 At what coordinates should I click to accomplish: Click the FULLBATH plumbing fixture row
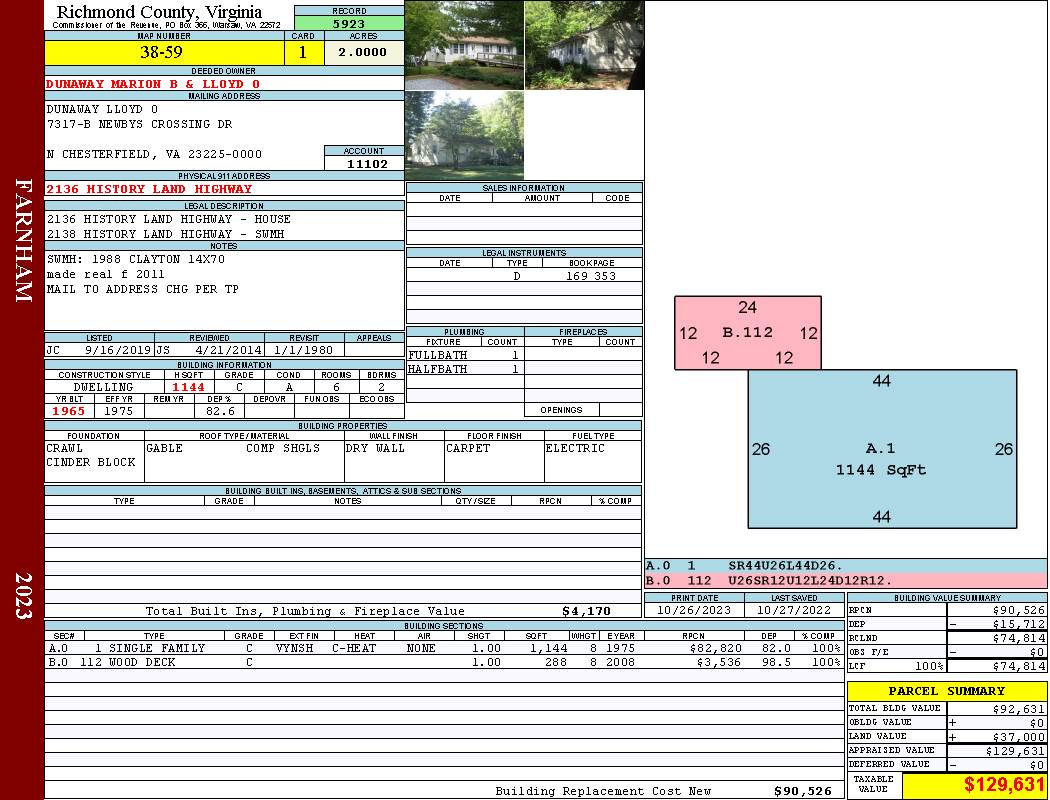[464, 355]
